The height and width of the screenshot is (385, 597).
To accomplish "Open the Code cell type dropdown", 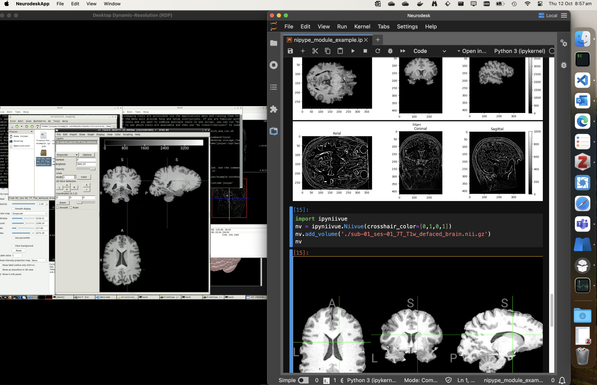I will pos(429,51).
